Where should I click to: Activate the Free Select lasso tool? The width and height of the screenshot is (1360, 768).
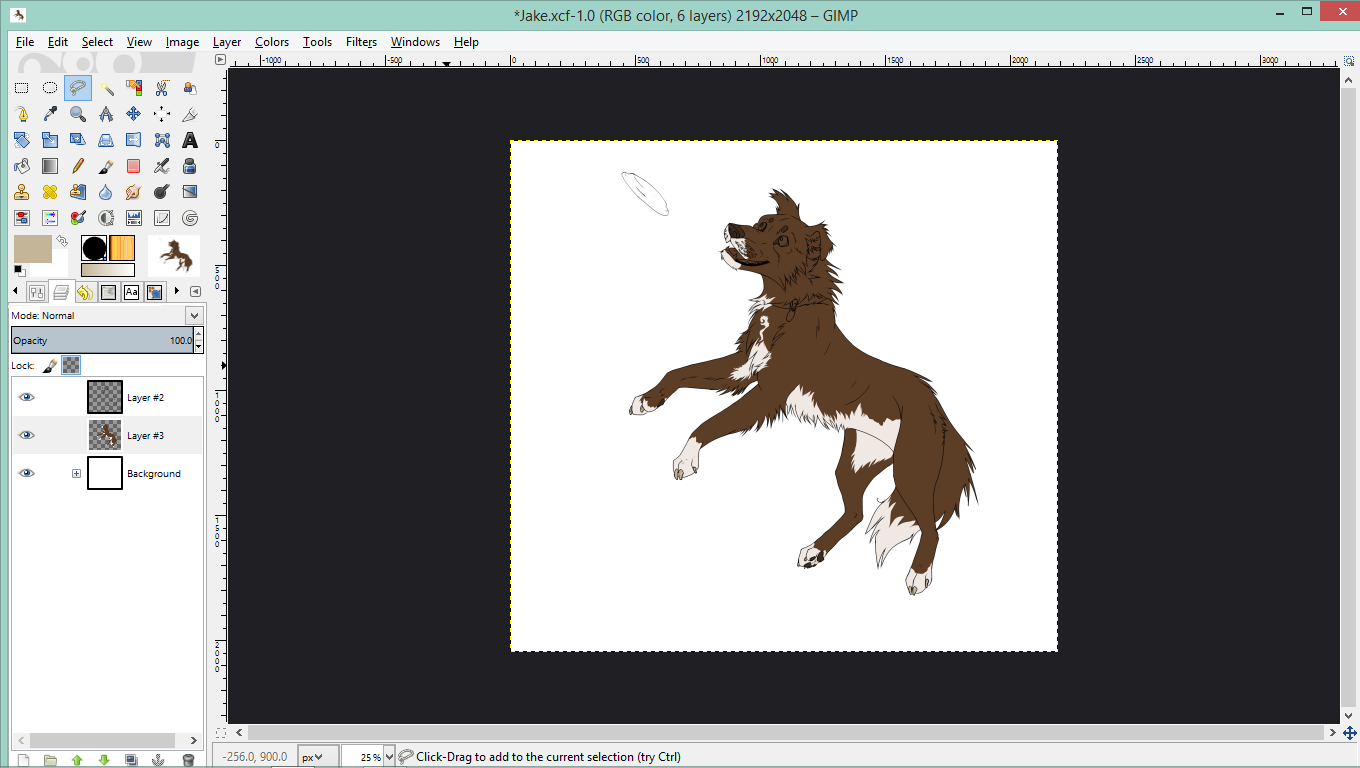77,88
